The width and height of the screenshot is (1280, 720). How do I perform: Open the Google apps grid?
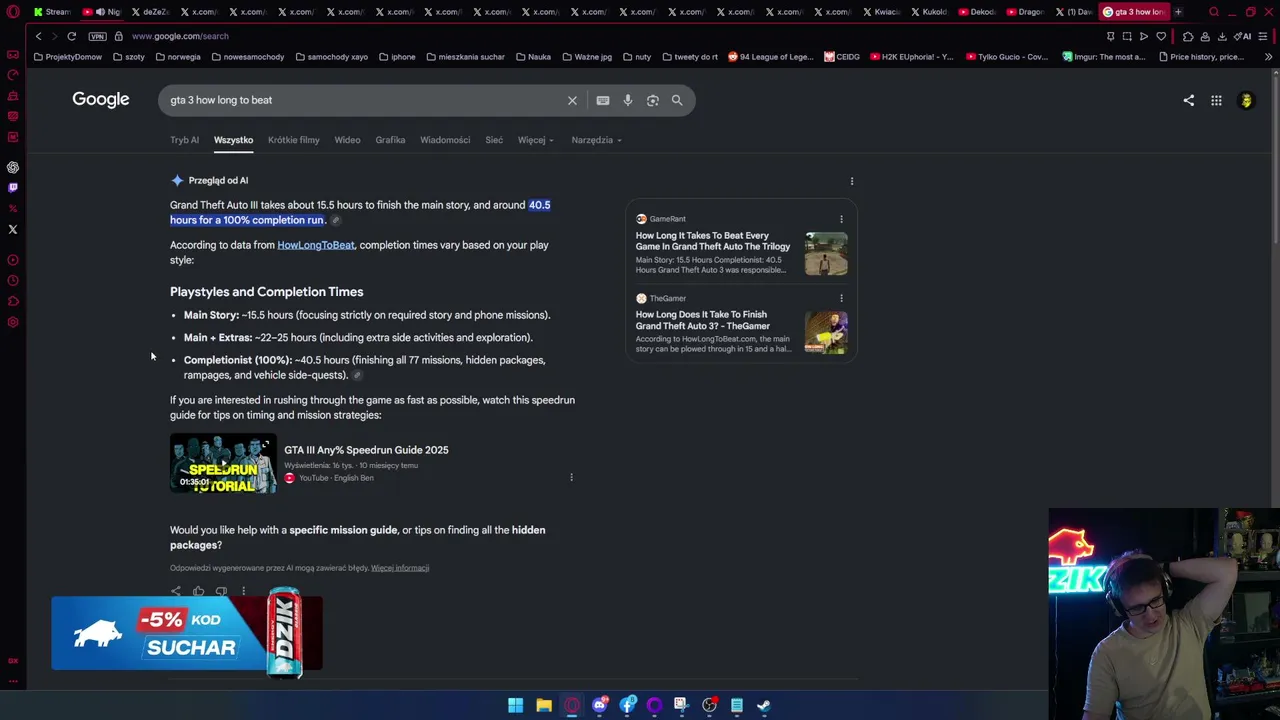tap(1216, 100)
